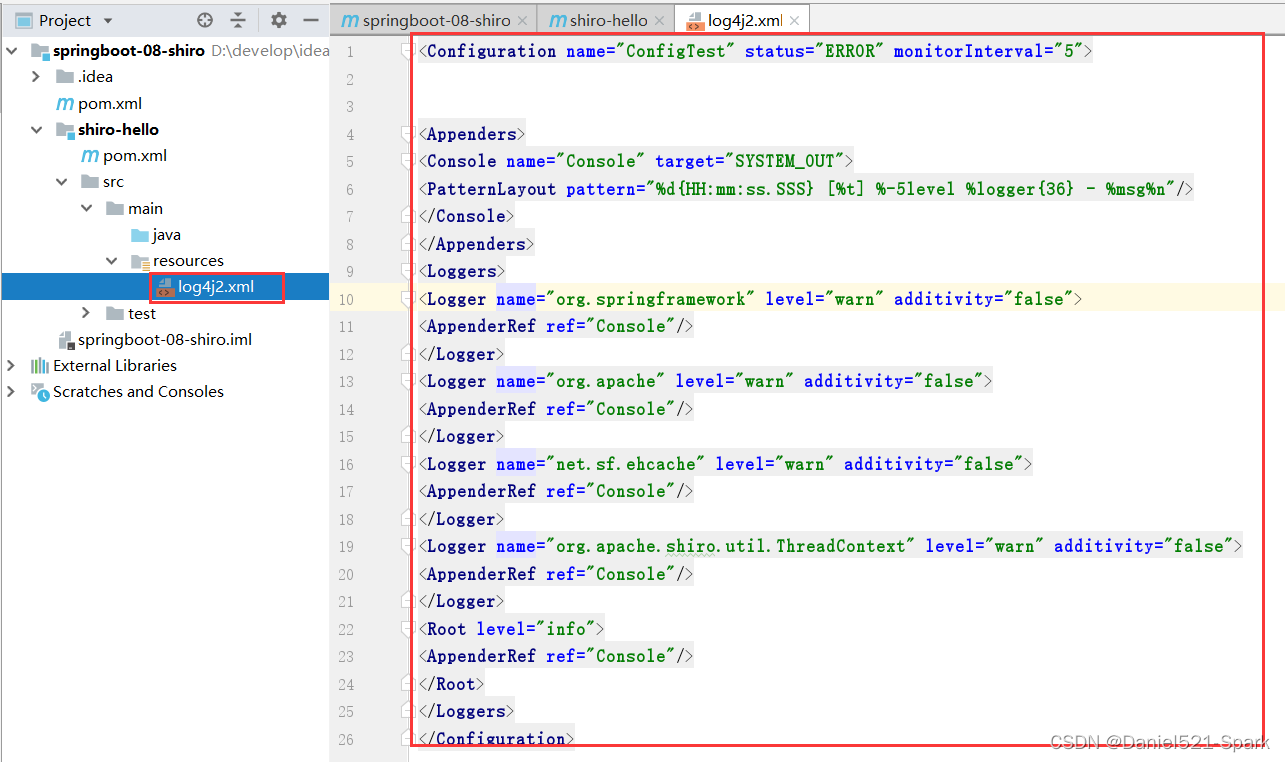Viewport: 1285px width, 762px height.
Task: Click the Root level="info" line
Action: coord(511,628)
